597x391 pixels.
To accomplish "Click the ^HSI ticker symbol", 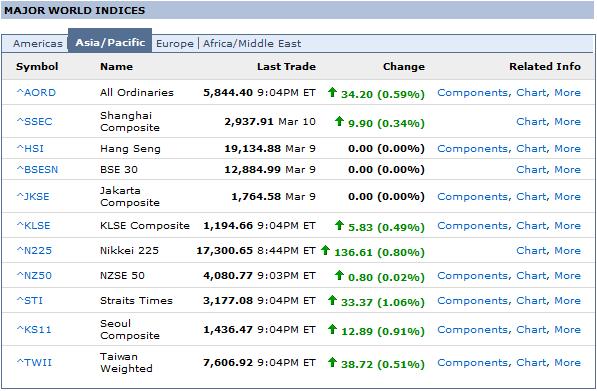I will (x=30, y=148).
